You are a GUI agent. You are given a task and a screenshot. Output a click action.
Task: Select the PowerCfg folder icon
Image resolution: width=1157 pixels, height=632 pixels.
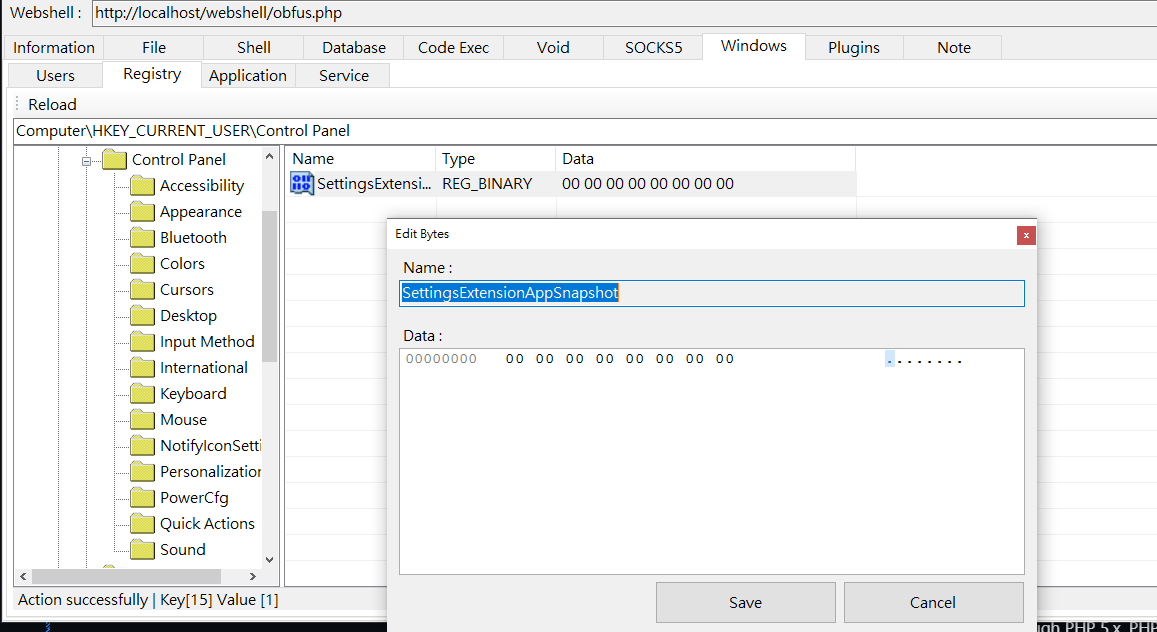142,498
